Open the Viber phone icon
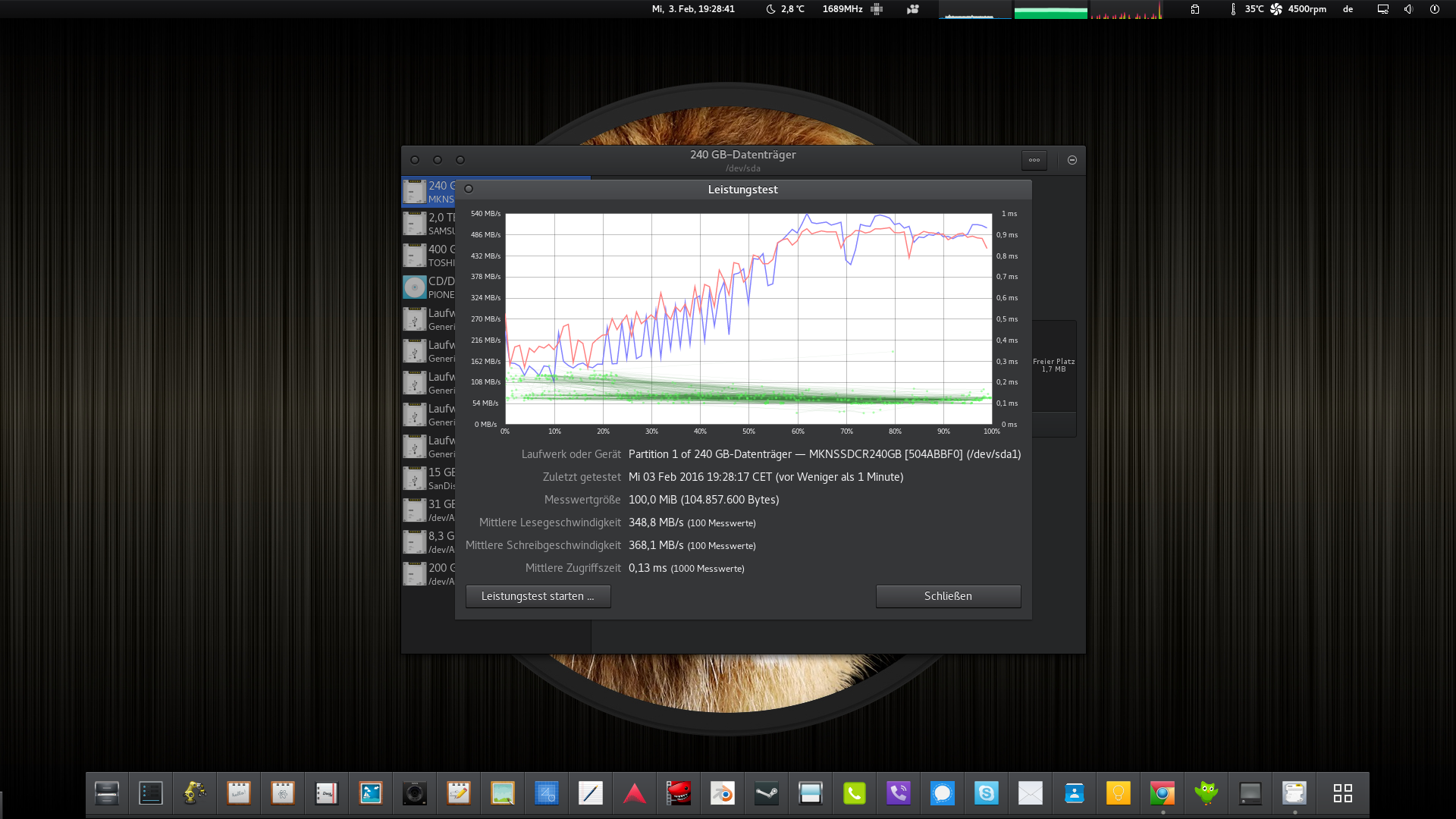 pos(898,793)
